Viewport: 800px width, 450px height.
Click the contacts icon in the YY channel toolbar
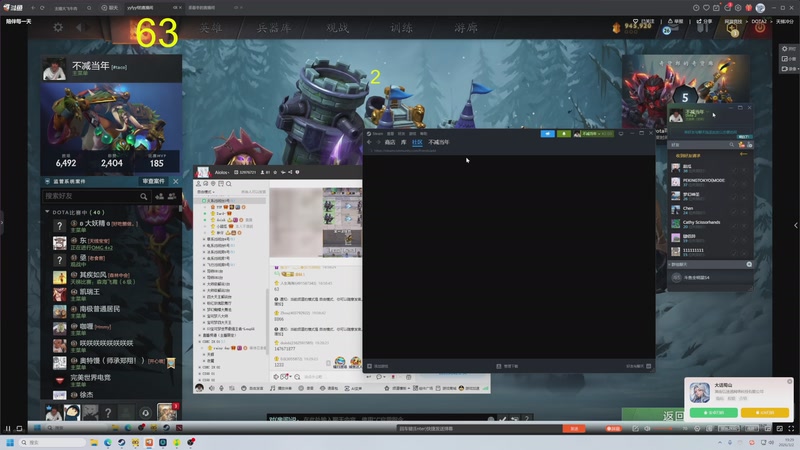tap(198, 184)
